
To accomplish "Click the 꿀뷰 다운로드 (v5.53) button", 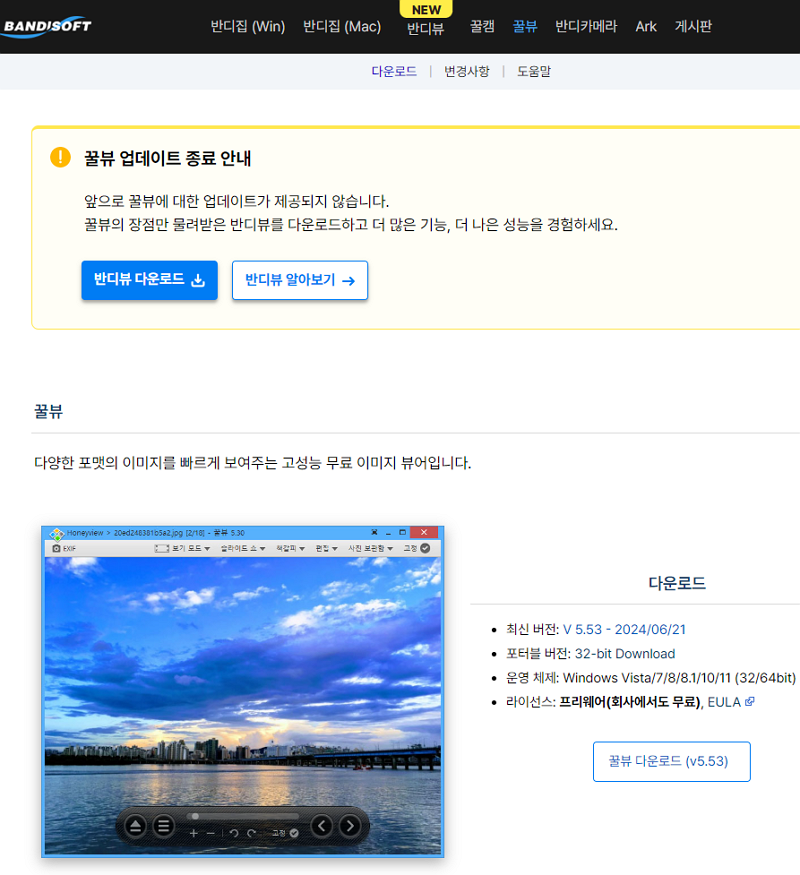I will (x=672, y=761).
